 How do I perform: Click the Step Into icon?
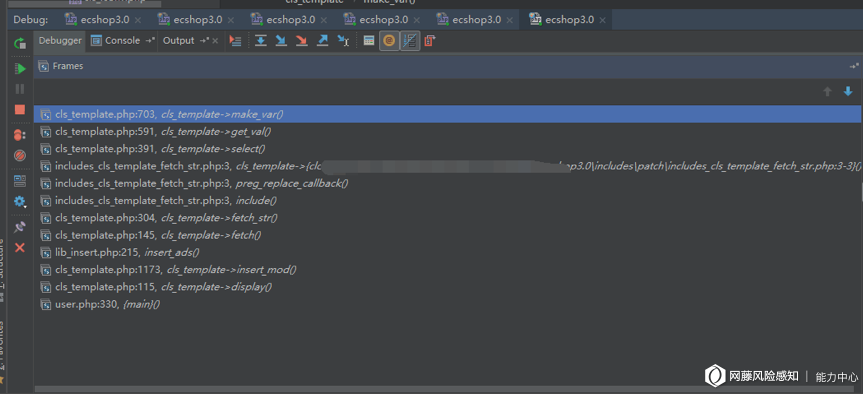click(x=281, y=41)
